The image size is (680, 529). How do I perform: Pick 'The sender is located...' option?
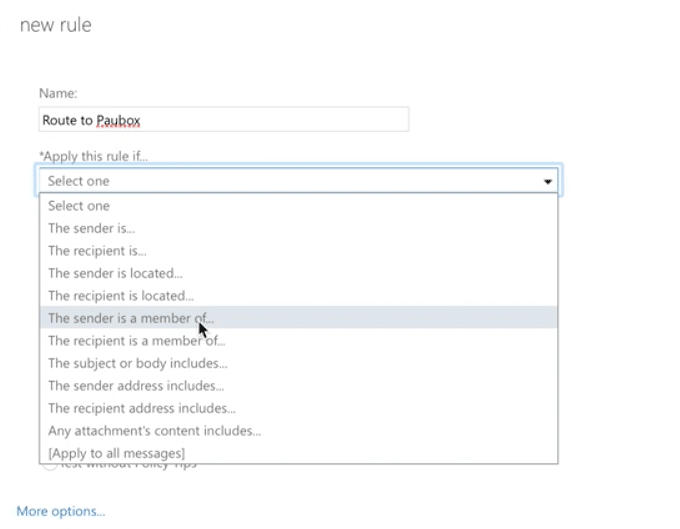[115, 273]
